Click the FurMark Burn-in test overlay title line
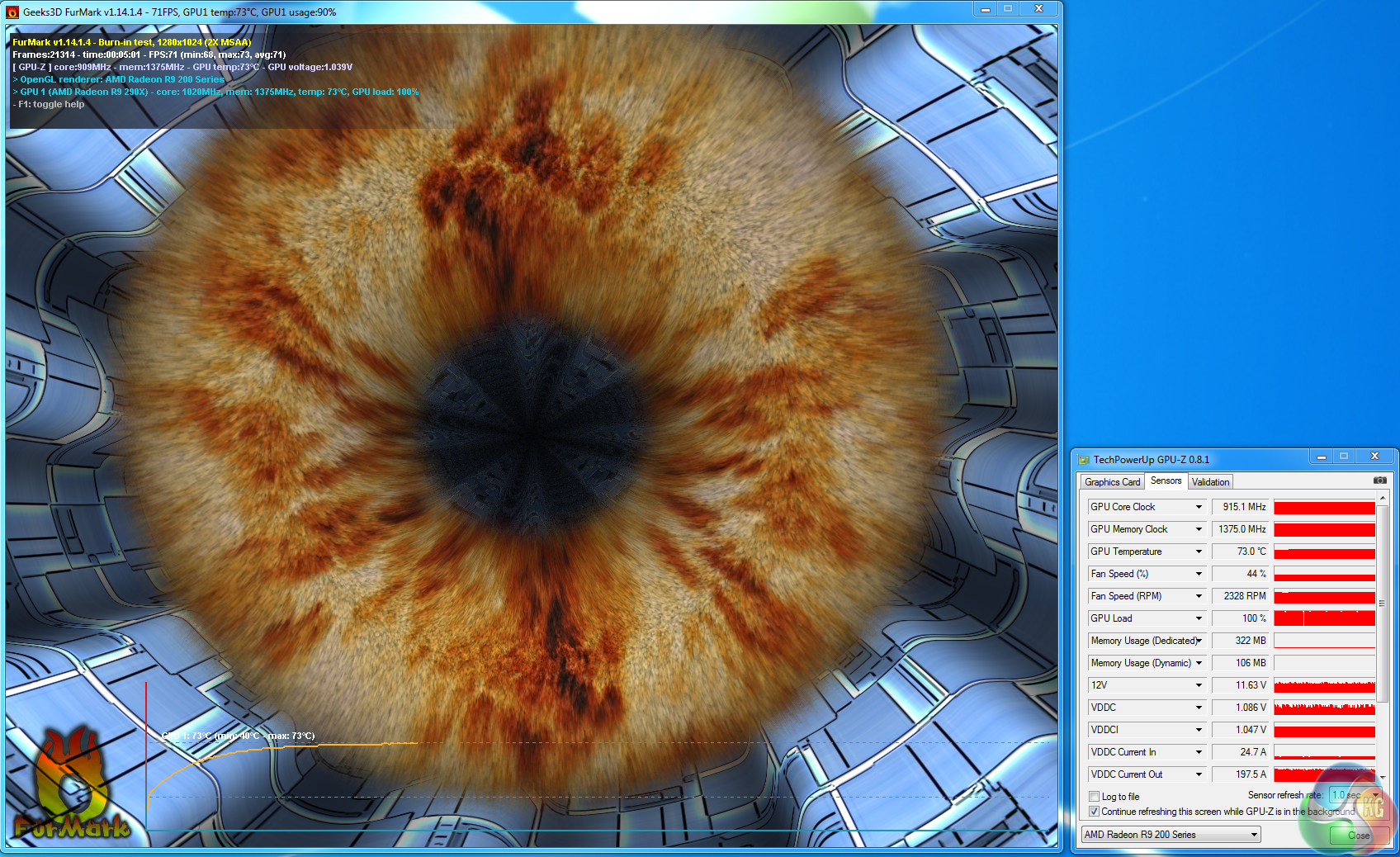The image size is (1400, 857). pyautogui.click(x=132, y=42)
